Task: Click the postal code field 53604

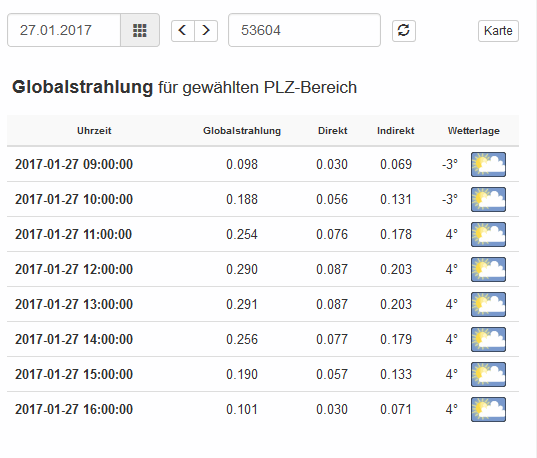Action: 304,30
